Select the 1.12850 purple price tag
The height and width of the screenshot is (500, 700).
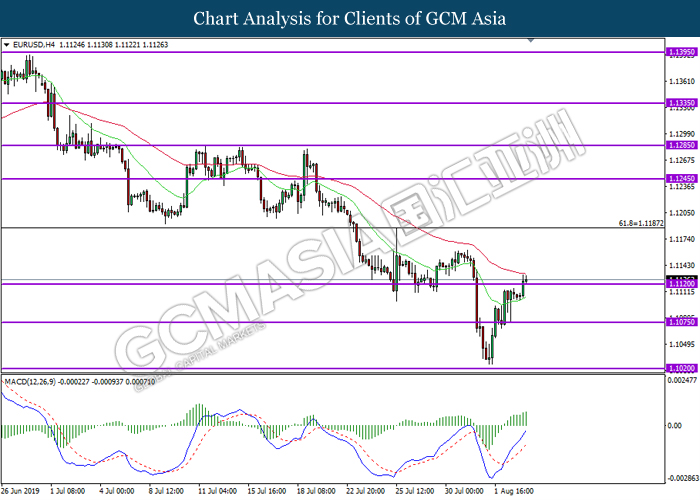click(680, 146)
